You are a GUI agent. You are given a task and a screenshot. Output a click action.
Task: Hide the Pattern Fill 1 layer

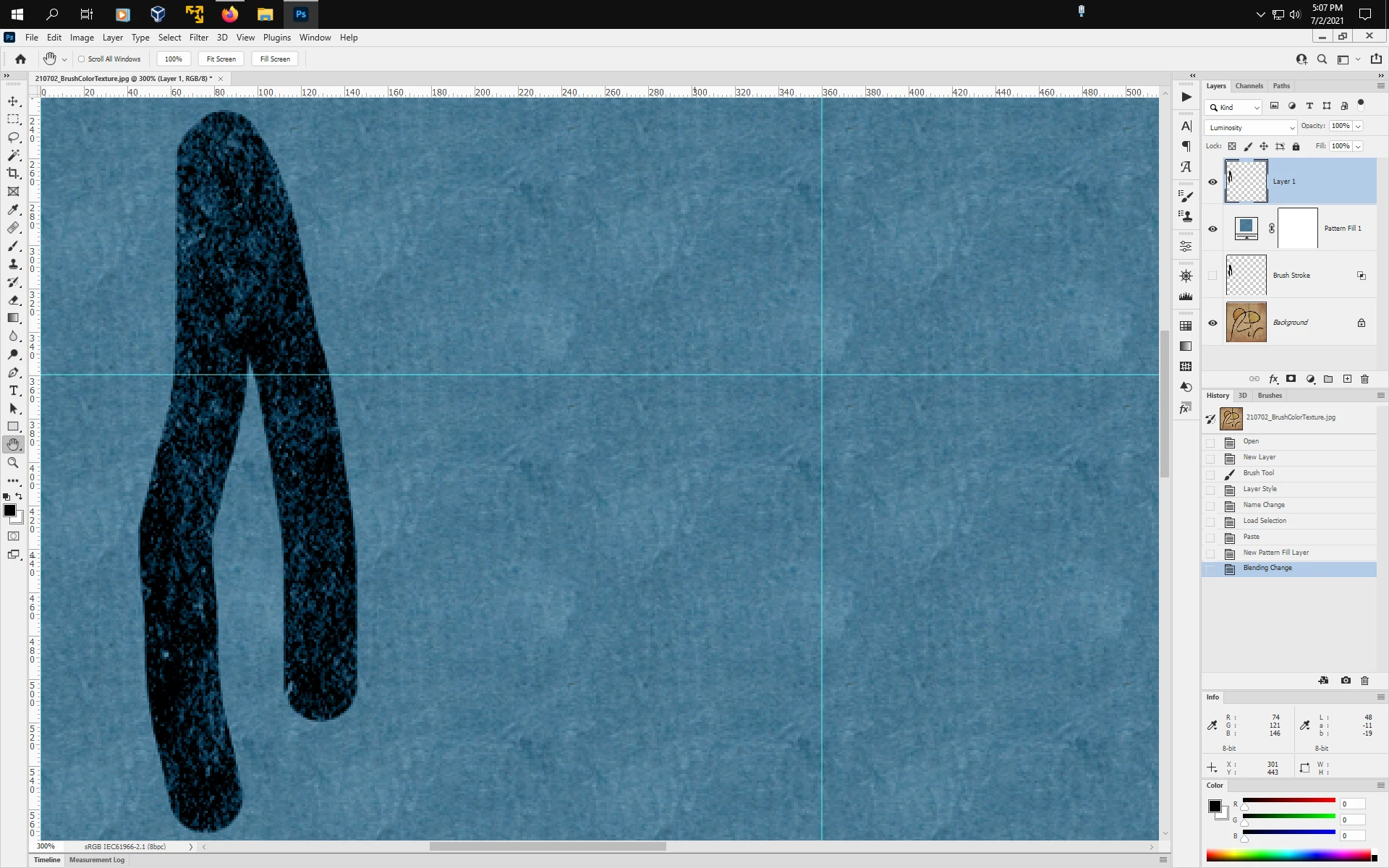[1212, 229]
